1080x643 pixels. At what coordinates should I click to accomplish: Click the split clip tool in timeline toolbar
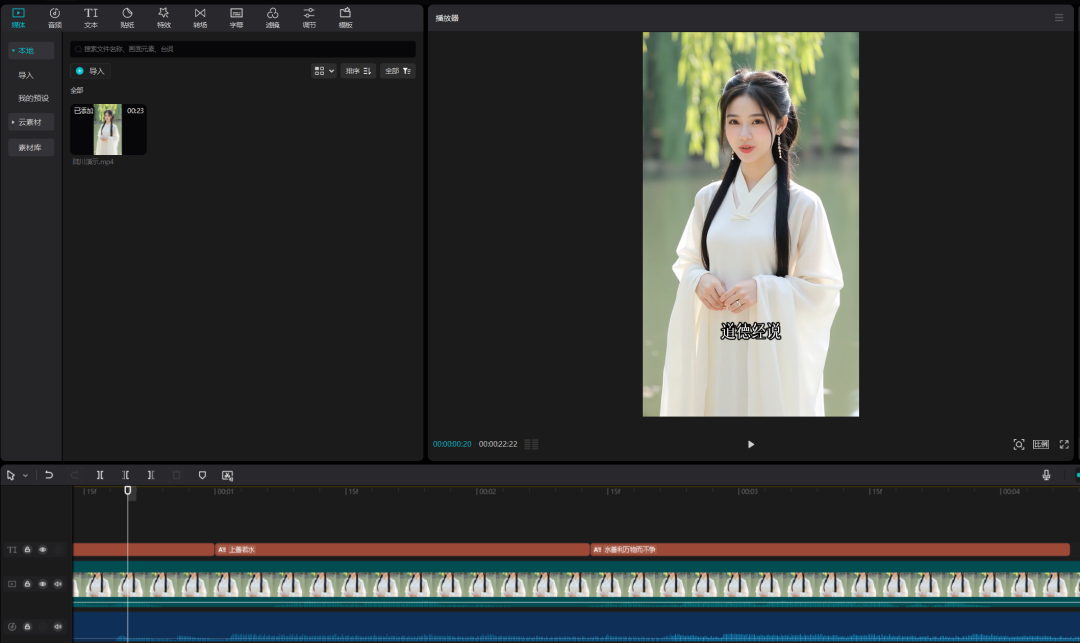coord(100,475)
